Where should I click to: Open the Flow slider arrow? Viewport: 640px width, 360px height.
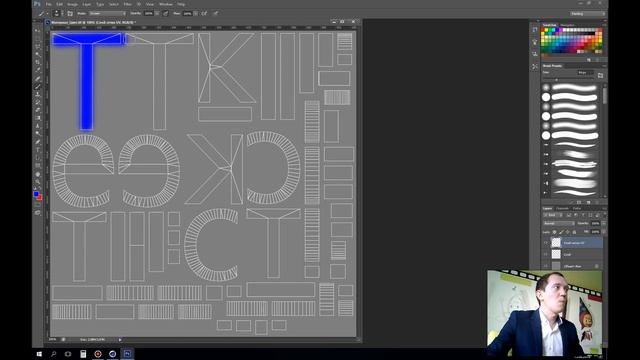tap(195, 13)
